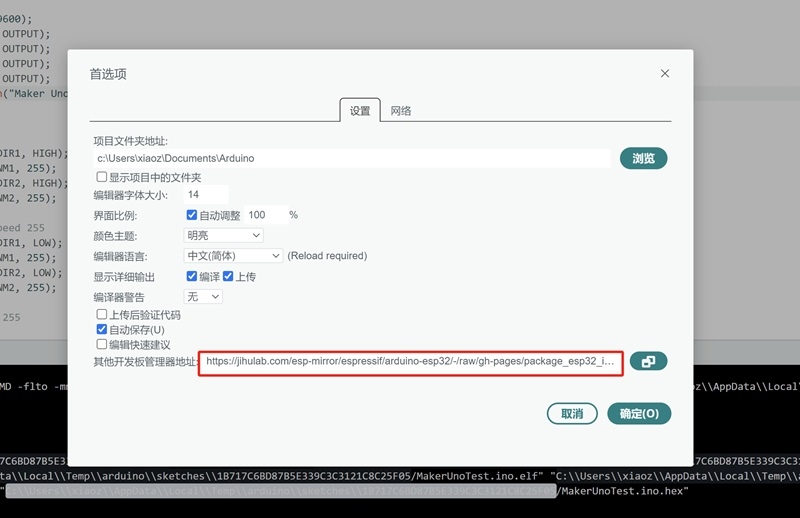The width and height of the screenshot is (800, 518).
Task: Close the 首选项 dialog with X
Action: [x=665, y=74]
